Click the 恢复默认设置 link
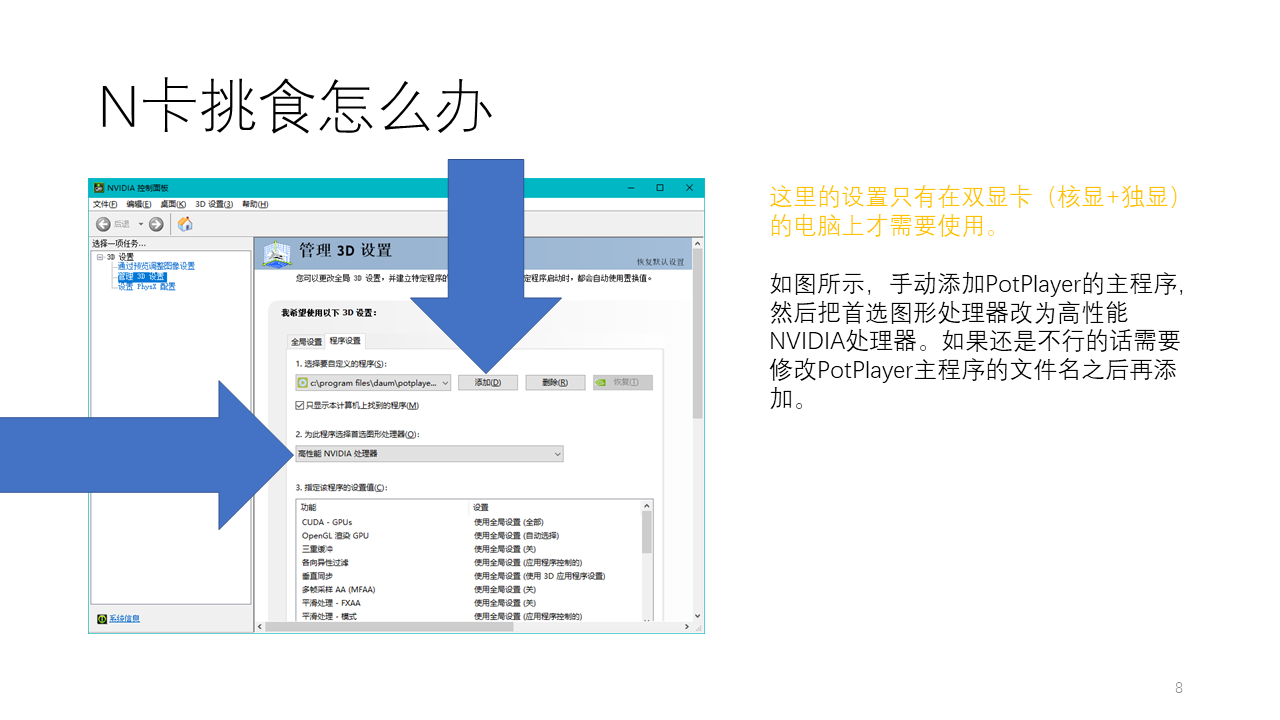The image size is (1280, 720). [660, 262]
